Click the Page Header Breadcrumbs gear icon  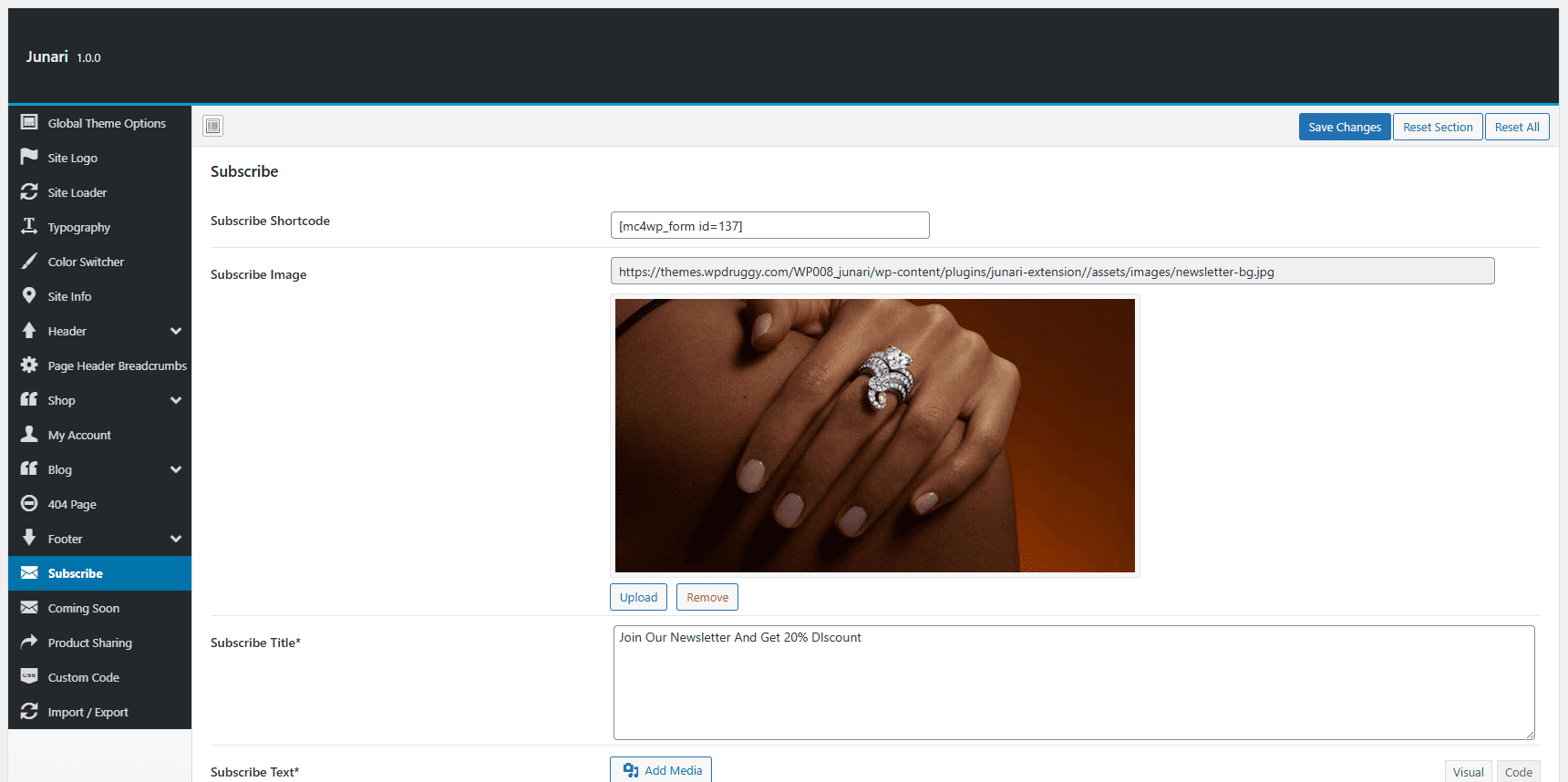click(29, 365)
